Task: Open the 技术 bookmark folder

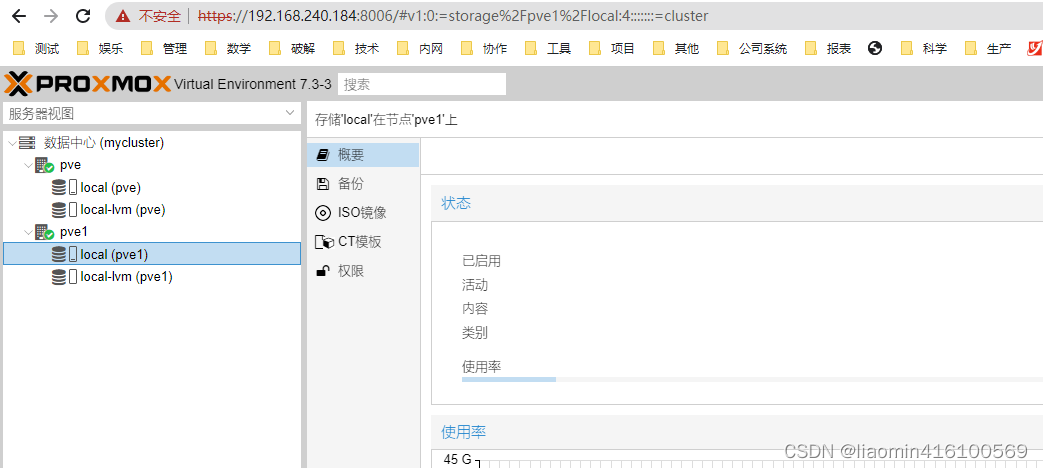Action: click(356, 48)
